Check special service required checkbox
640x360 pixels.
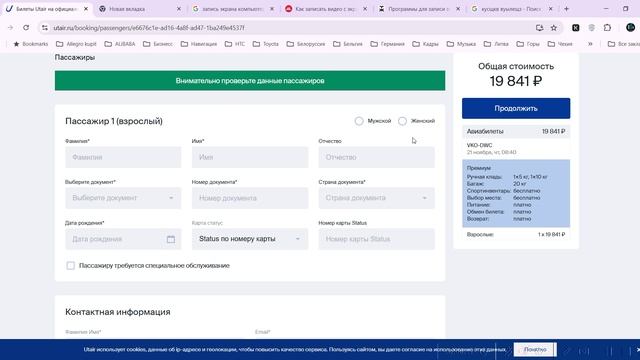[71, 266]
